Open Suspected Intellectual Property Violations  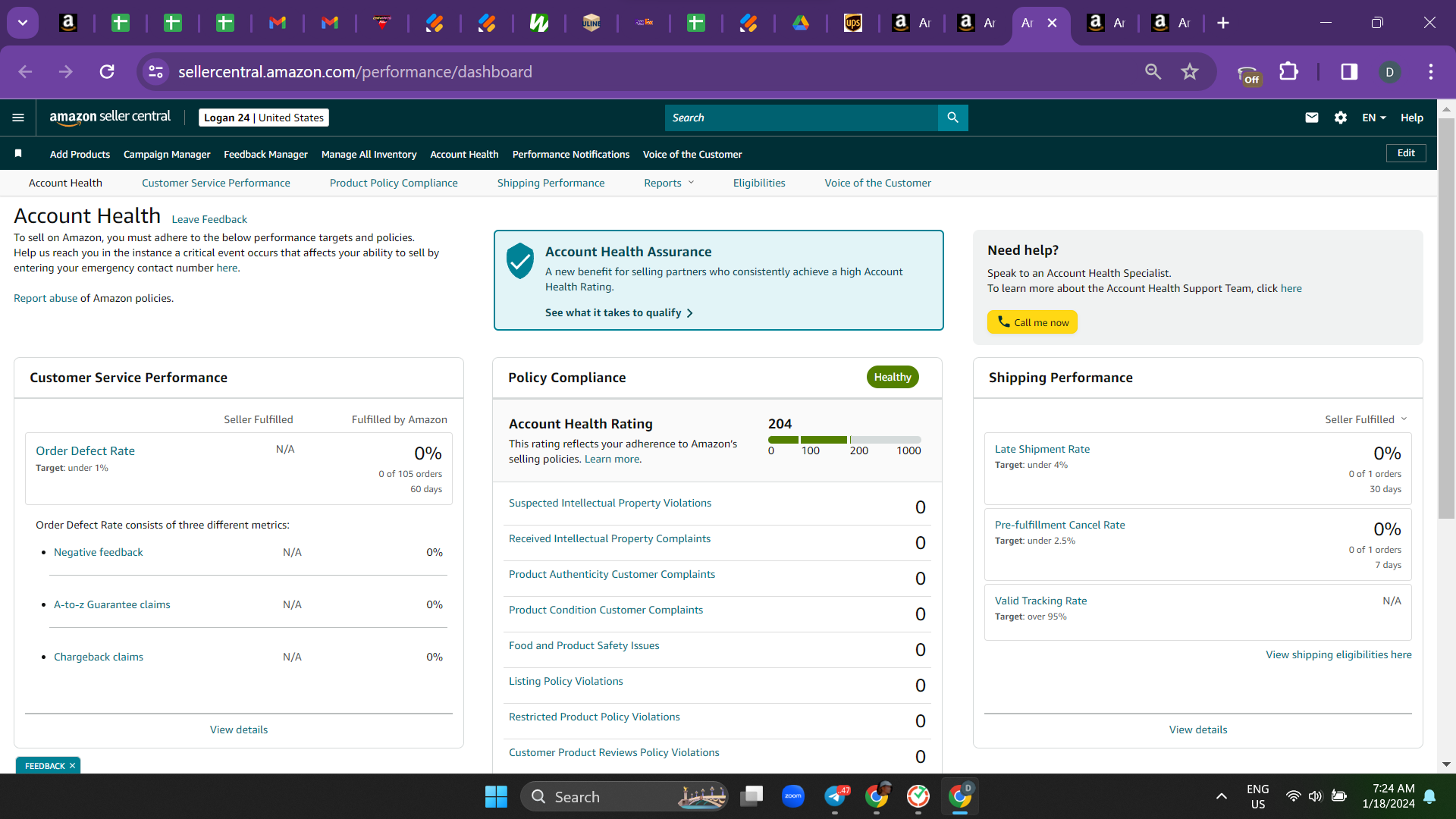610,503
